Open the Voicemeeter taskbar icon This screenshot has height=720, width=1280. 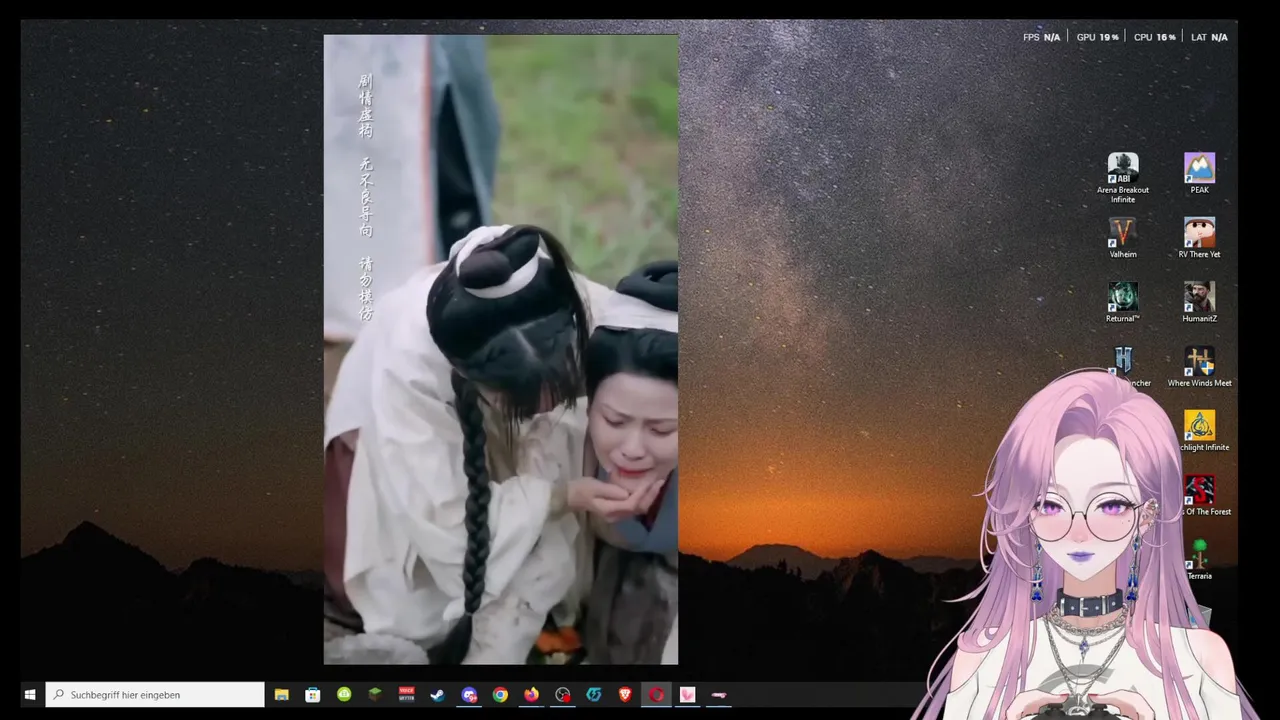click(406, 695)
